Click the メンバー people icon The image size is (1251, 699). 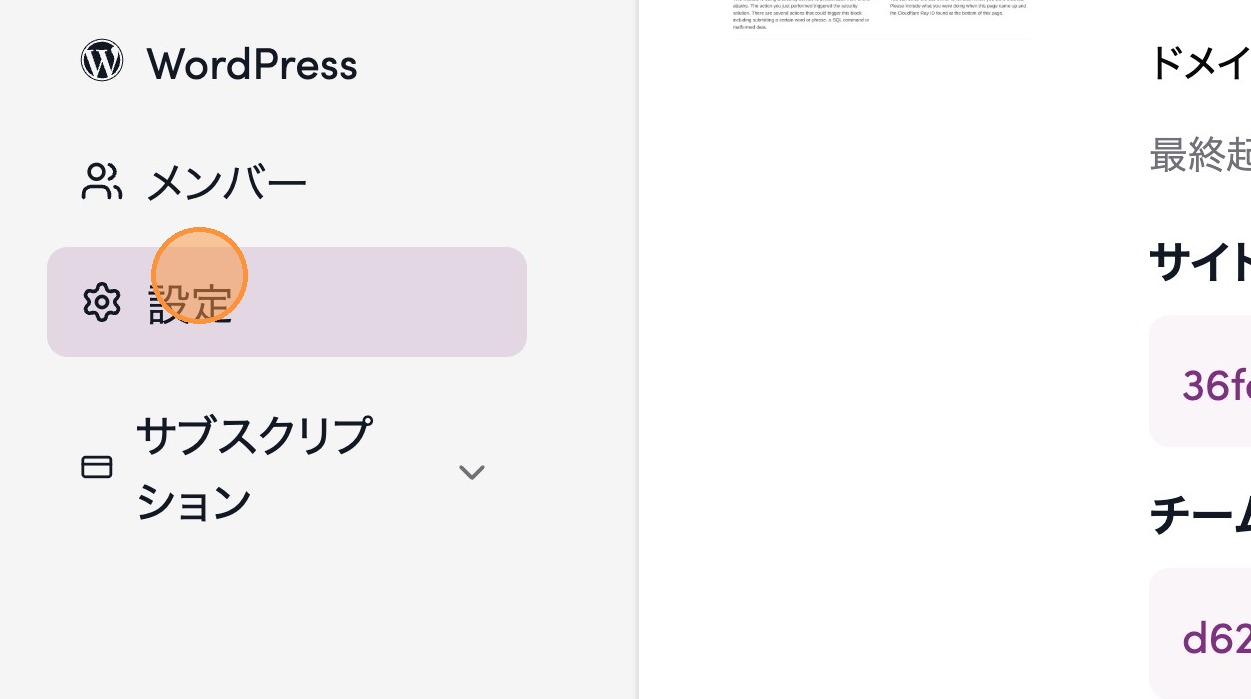point(101,182)
